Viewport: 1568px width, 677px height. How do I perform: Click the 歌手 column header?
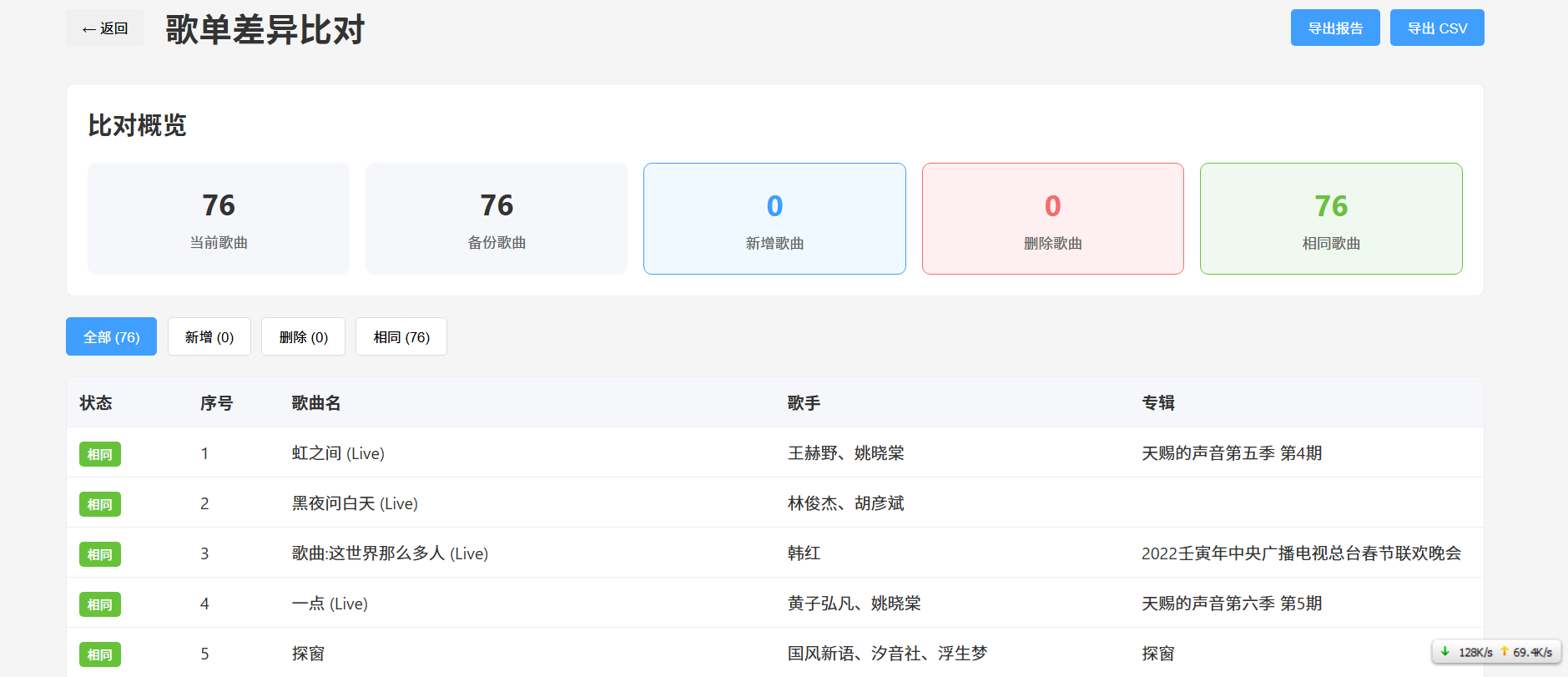tap(804, 403)
